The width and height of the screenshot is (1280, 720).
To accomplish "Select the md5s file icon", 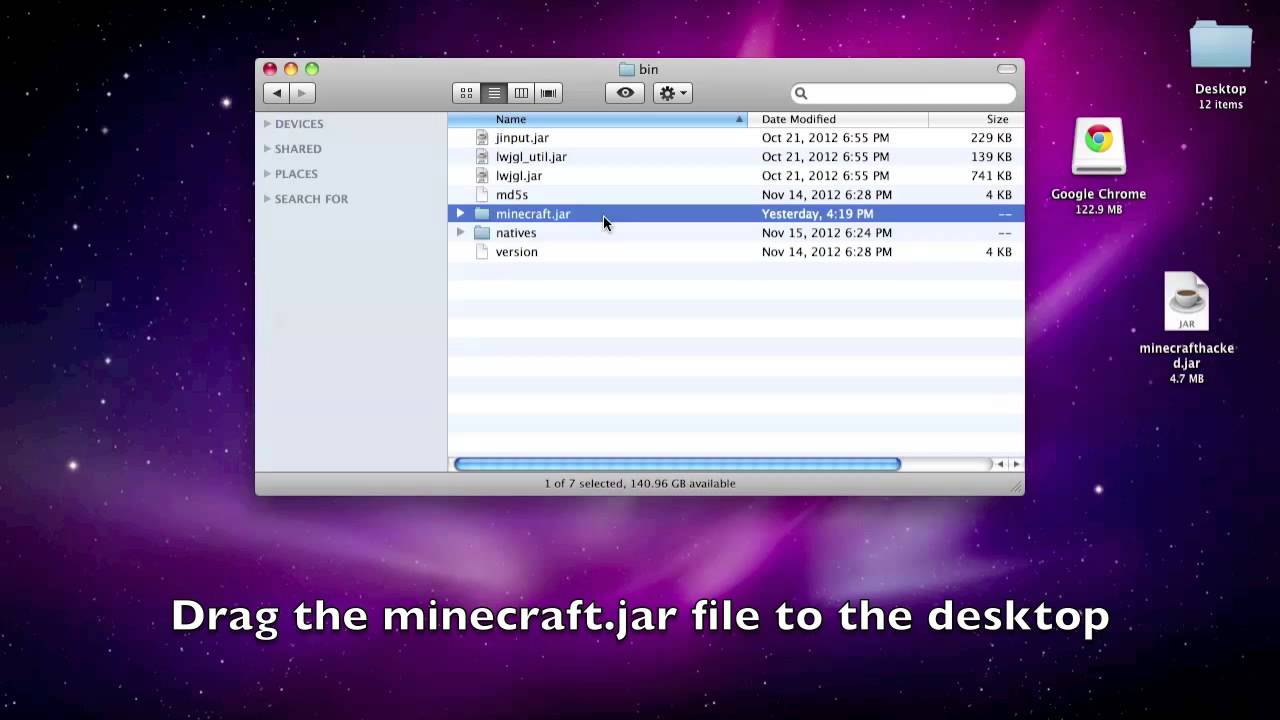I will (x=482, y=195).
